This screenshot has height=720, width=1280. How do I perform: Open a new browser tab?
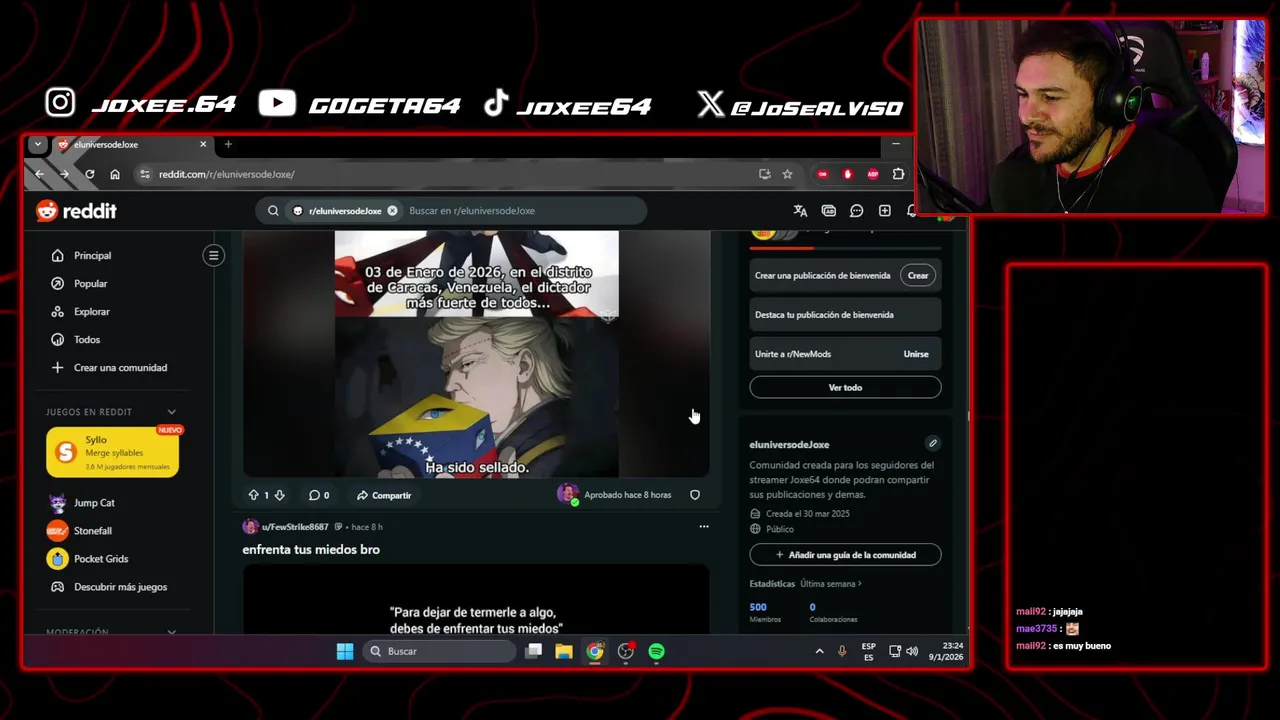tap(228, 144)
